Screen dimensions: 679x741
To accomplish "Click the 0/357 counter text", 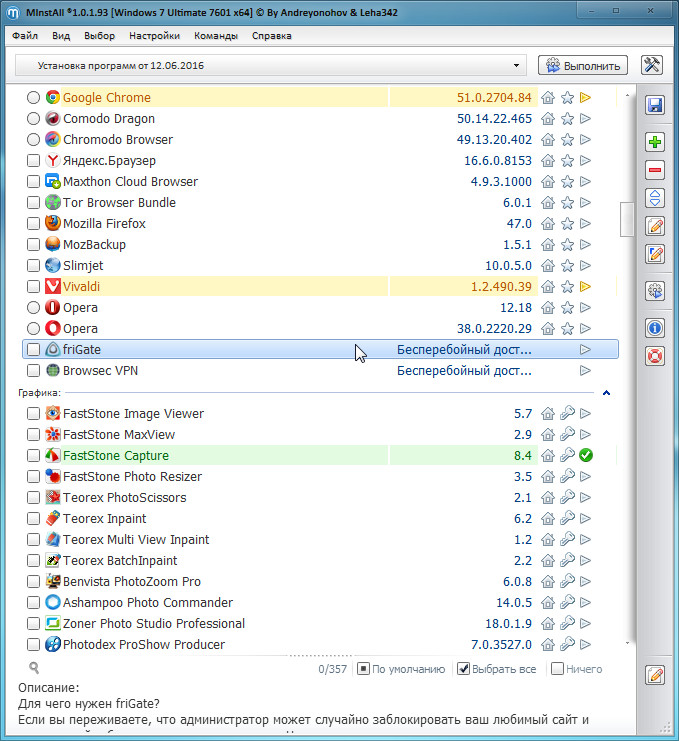I will [333, 669].
